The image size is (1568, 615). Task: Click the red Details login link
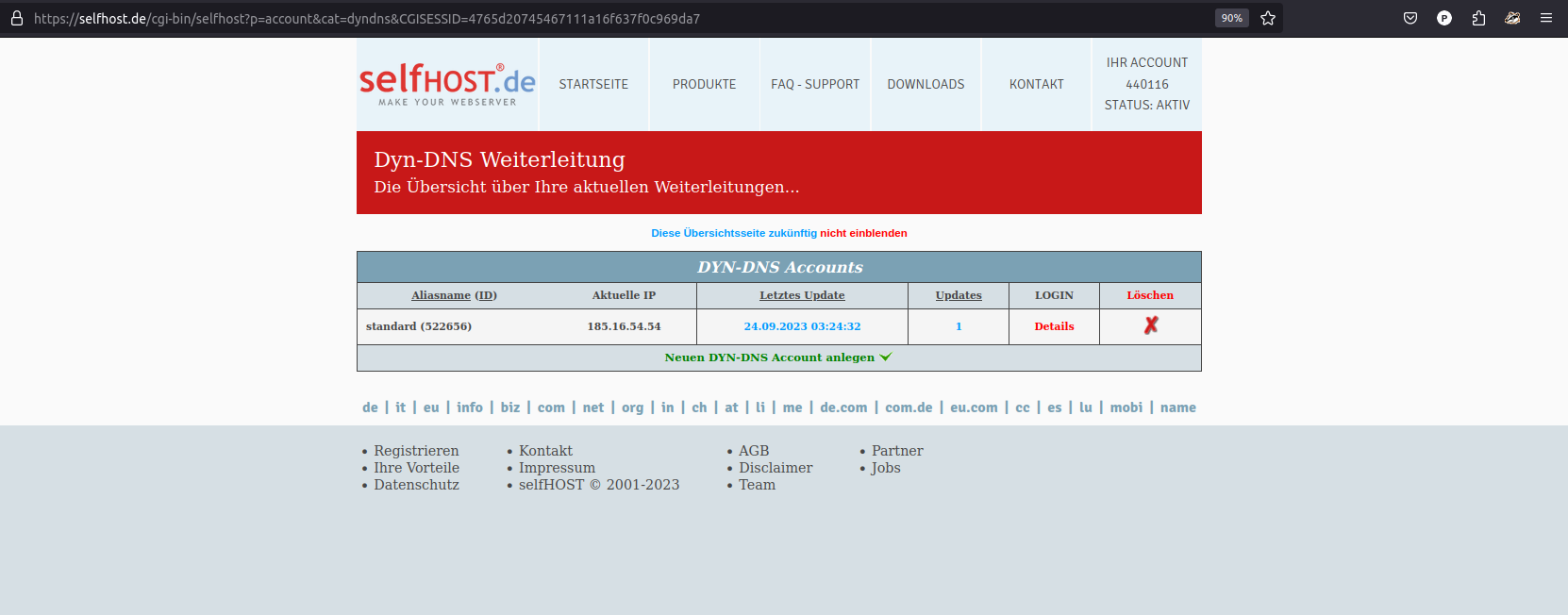(1054, 326)
